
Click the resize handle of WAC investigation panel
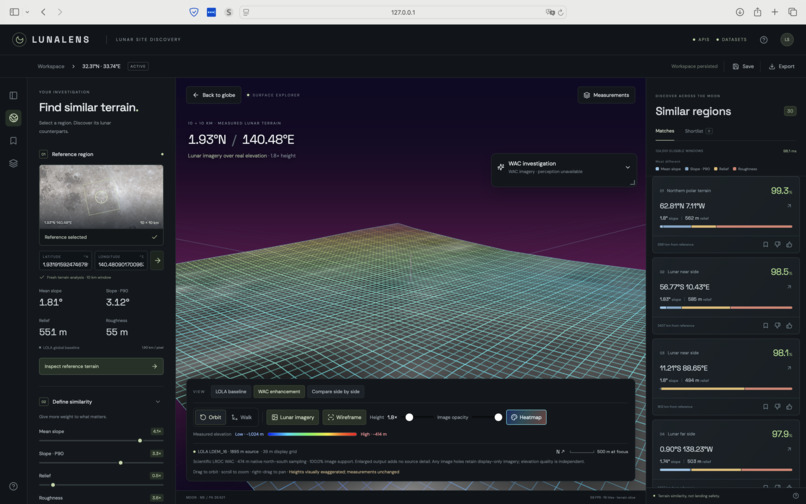click(632, 182)
